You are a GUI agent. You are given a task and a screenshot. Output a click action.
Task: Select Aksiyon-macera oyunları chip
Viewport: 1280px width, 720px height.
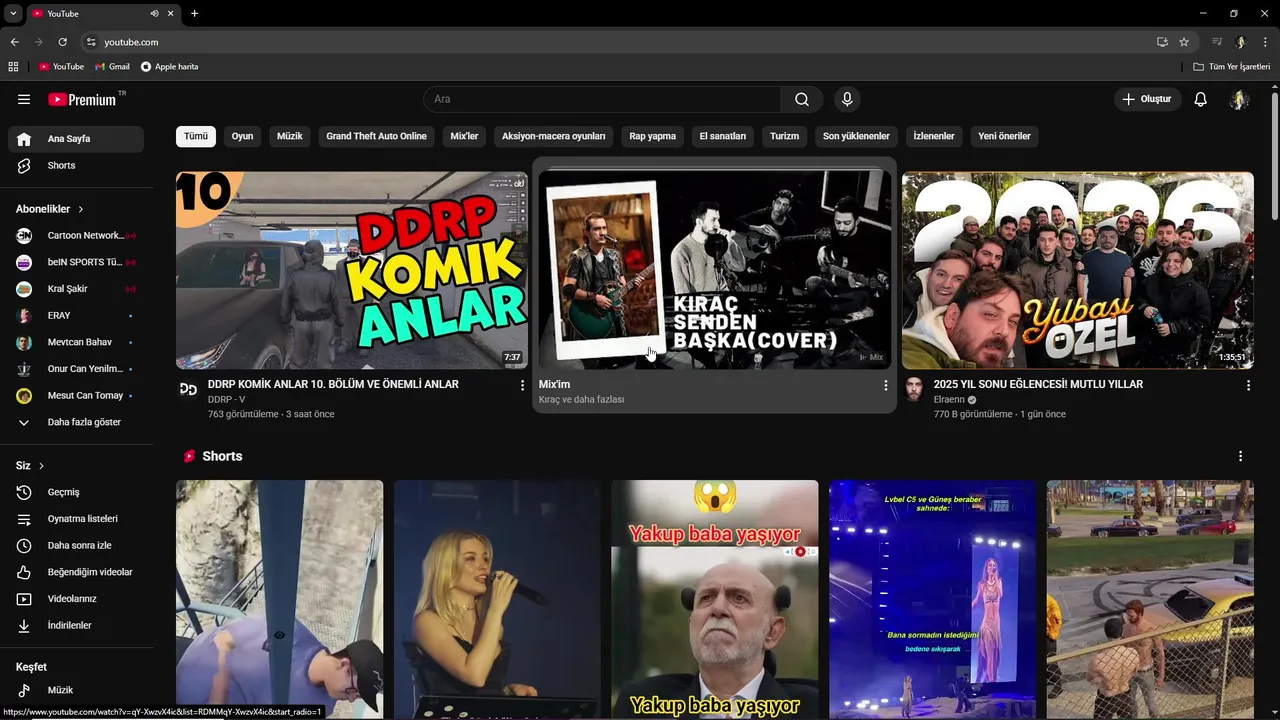(554, 136)
